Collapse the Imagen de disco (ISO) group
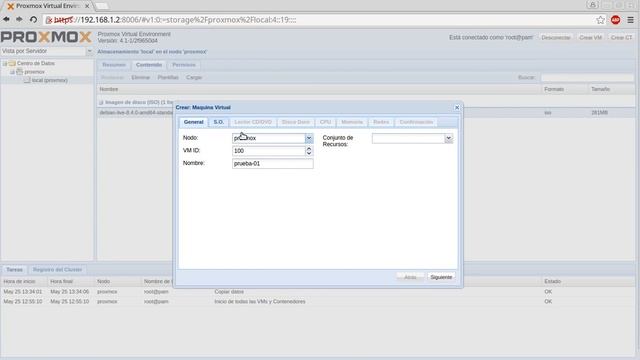The image size is (640, 360). click(x=101, y=102)
